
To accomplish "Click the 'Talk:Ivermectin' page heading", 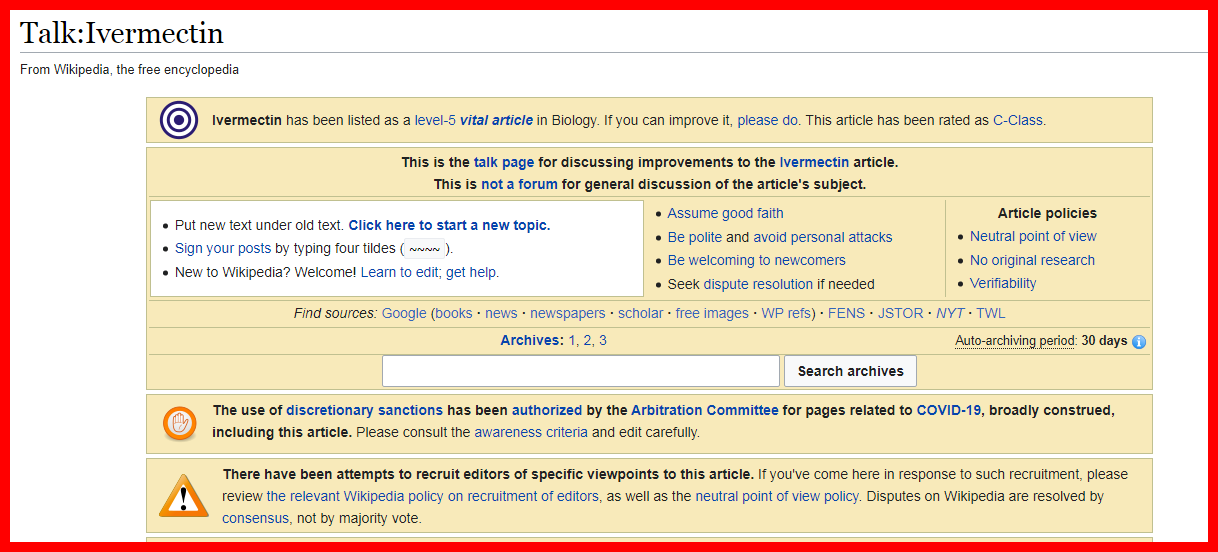I will tap(122, 33).
